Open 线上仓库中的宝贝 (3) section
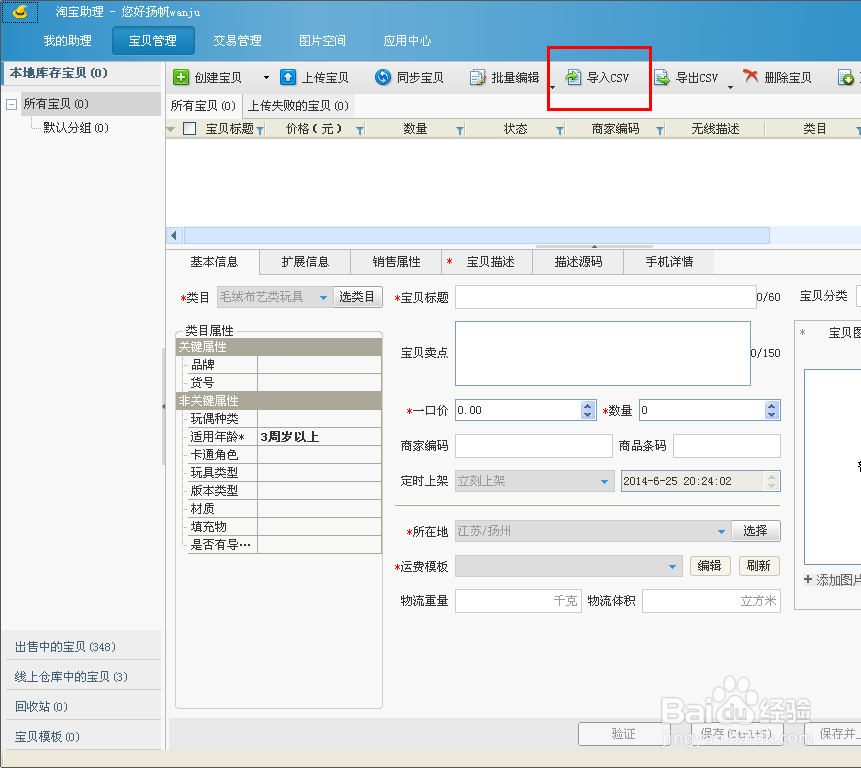861x768 pixels. (83, 676)
